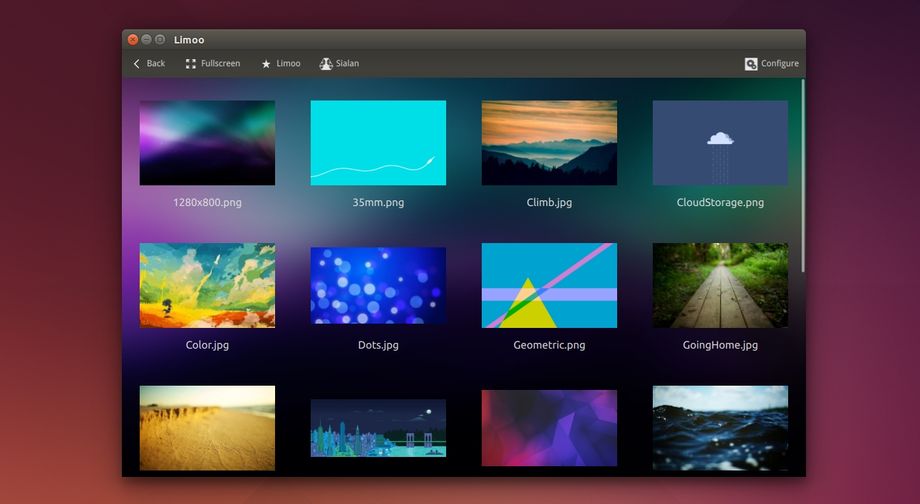Open the purple polygon abstract thumbnail
Image resolution: width=920 pixels, height=504 pixels.
(549, 428)
